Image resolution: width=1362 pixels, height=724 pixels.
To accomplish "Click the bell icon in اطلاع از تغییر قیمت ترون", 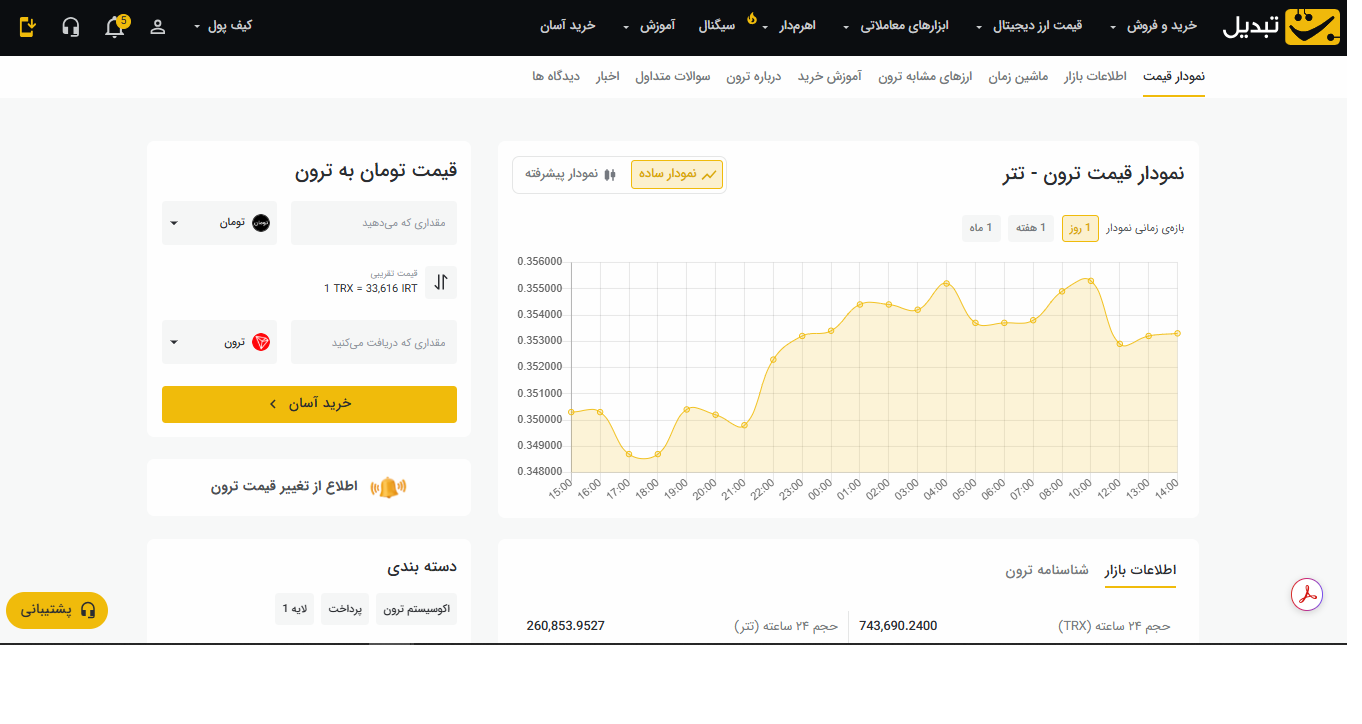I will point(390,487).
